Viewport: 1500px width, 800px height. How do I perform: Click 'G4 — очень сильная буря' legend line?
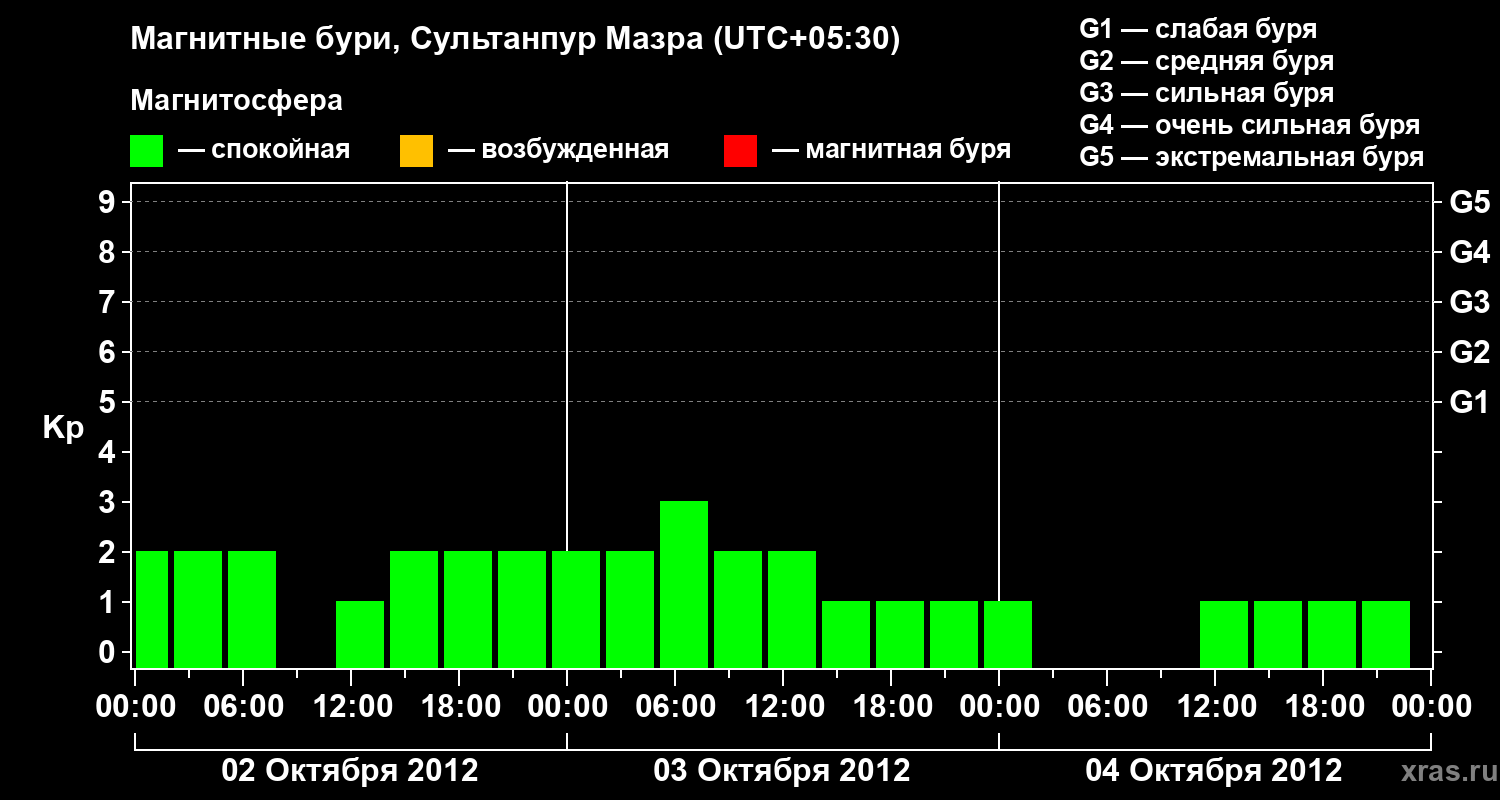1250,125
